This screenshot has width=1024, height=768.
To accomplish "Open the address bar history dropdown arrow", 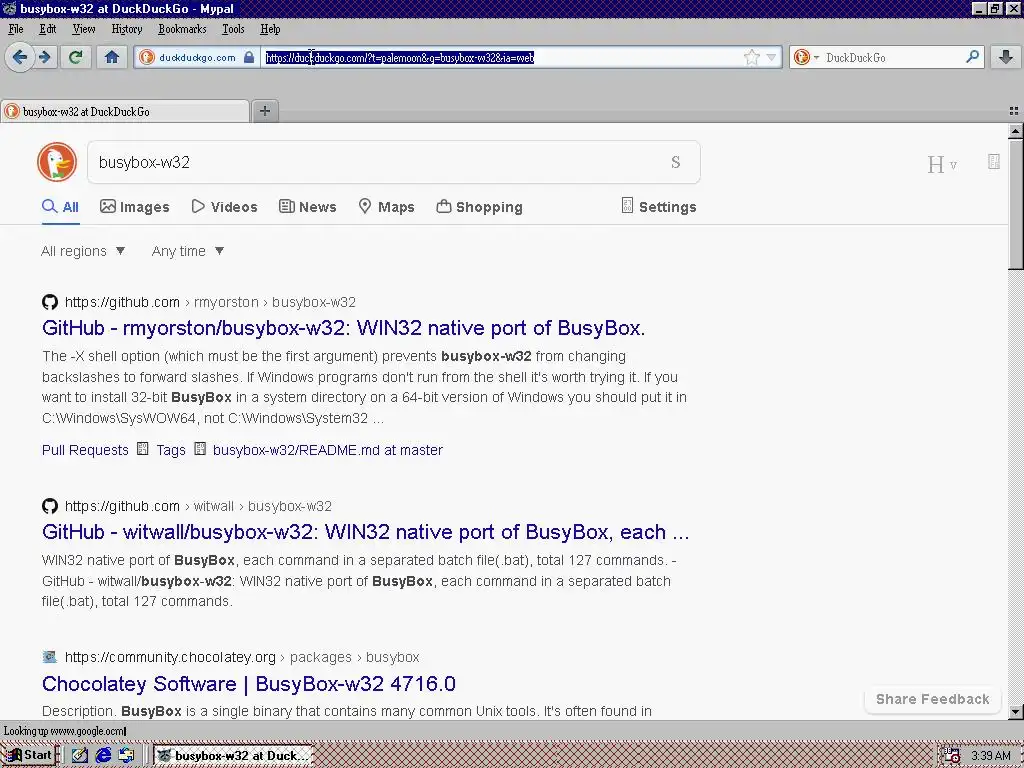I will [771, 57].
